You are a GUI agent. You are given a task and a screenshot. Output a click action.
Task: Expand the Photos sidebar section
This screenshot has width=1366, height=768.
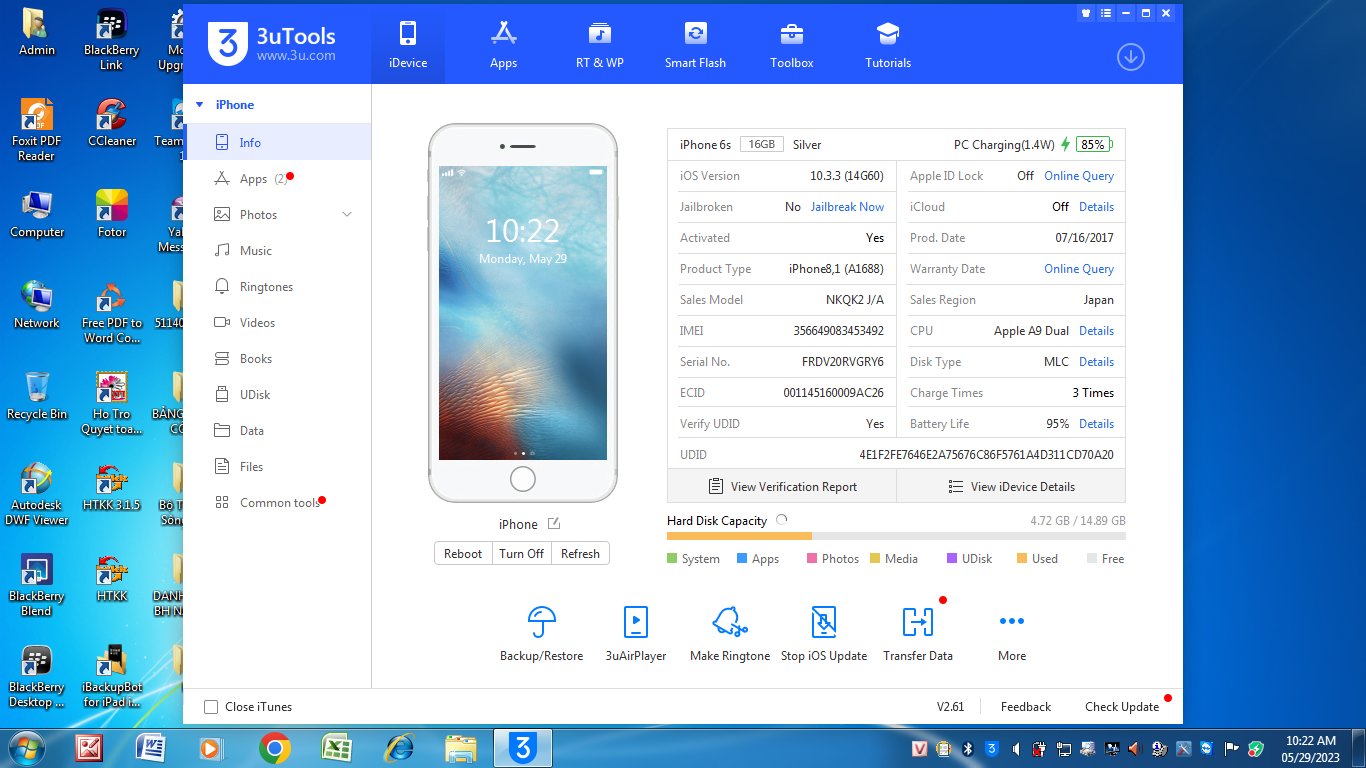[347, 215]
